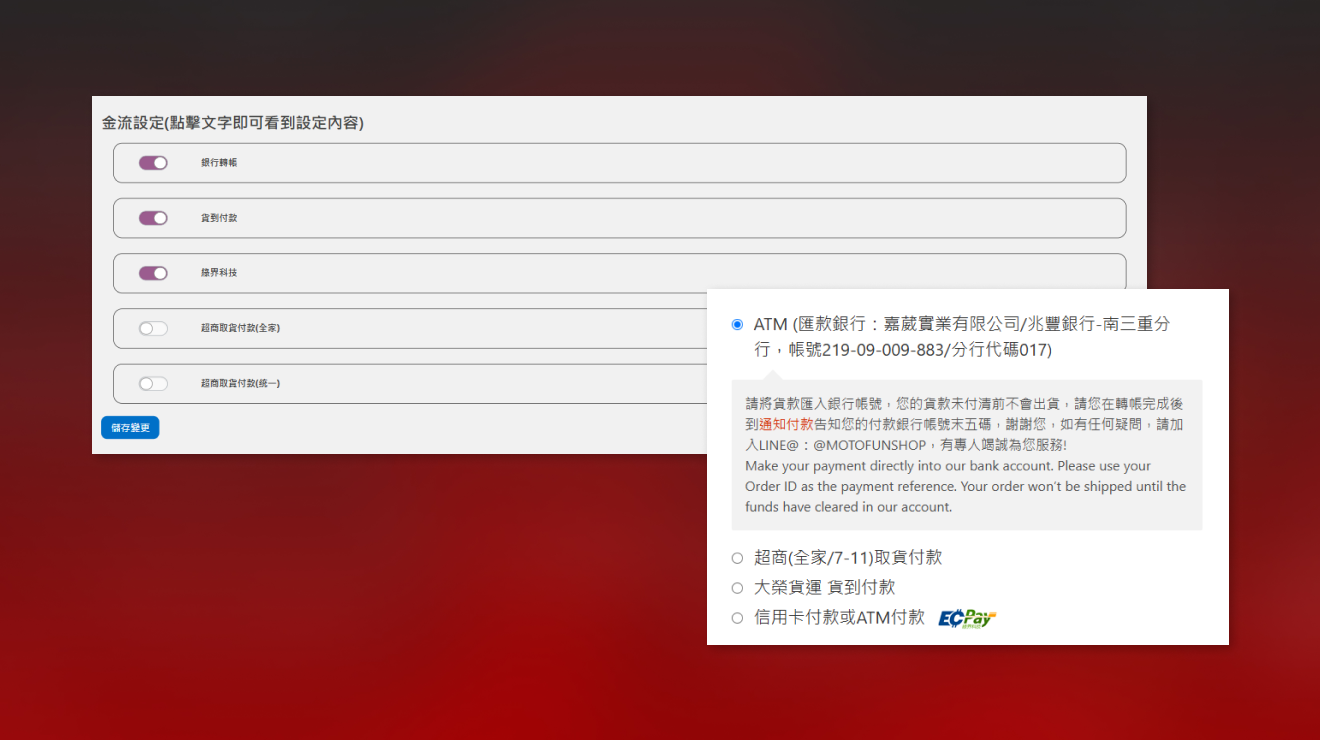Toggle off the 貨到付款 switch
The image size is (1320, 740).
point(153,218)
